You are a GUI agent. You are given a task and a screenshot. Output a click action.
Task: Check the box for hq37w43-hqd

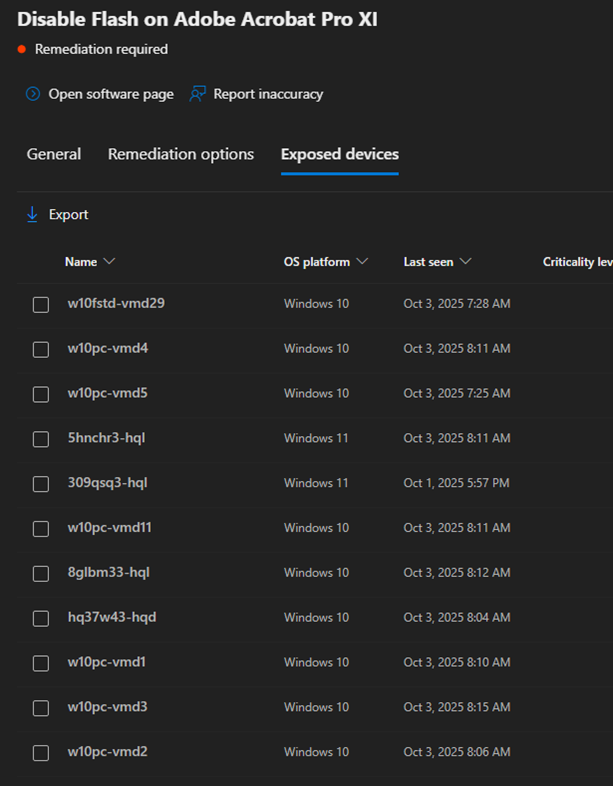pyautogui.click(x=41, y=618)
